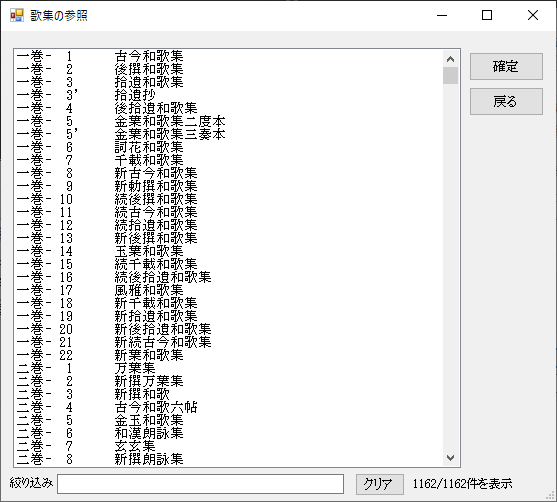
Task: Select 新続古今和歌集 entry
Action: coord(229,342)
